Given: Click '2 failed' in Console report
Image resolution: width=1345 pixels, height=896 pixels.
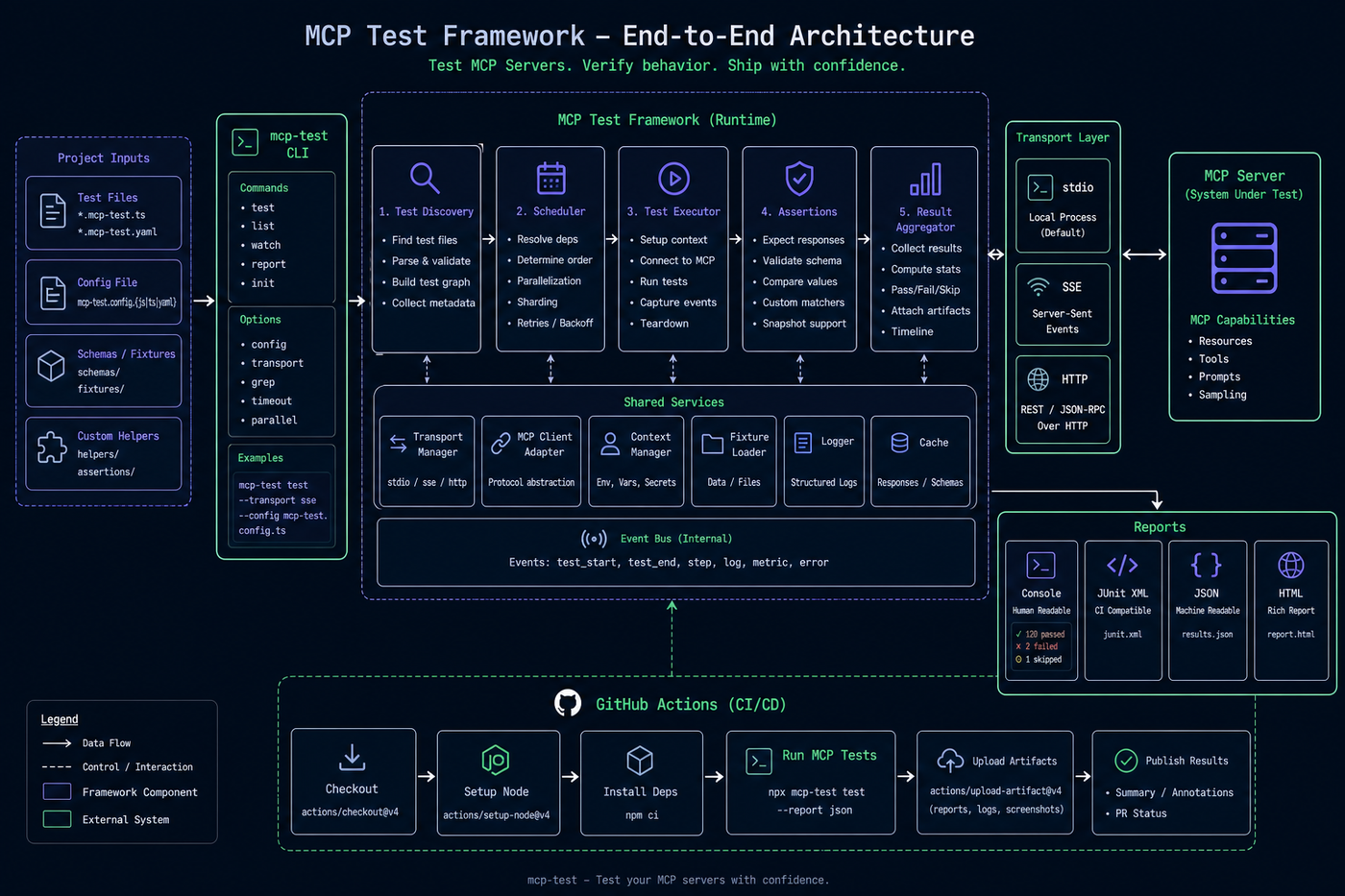Looking at the screenshot, I should coord(1041,646).
